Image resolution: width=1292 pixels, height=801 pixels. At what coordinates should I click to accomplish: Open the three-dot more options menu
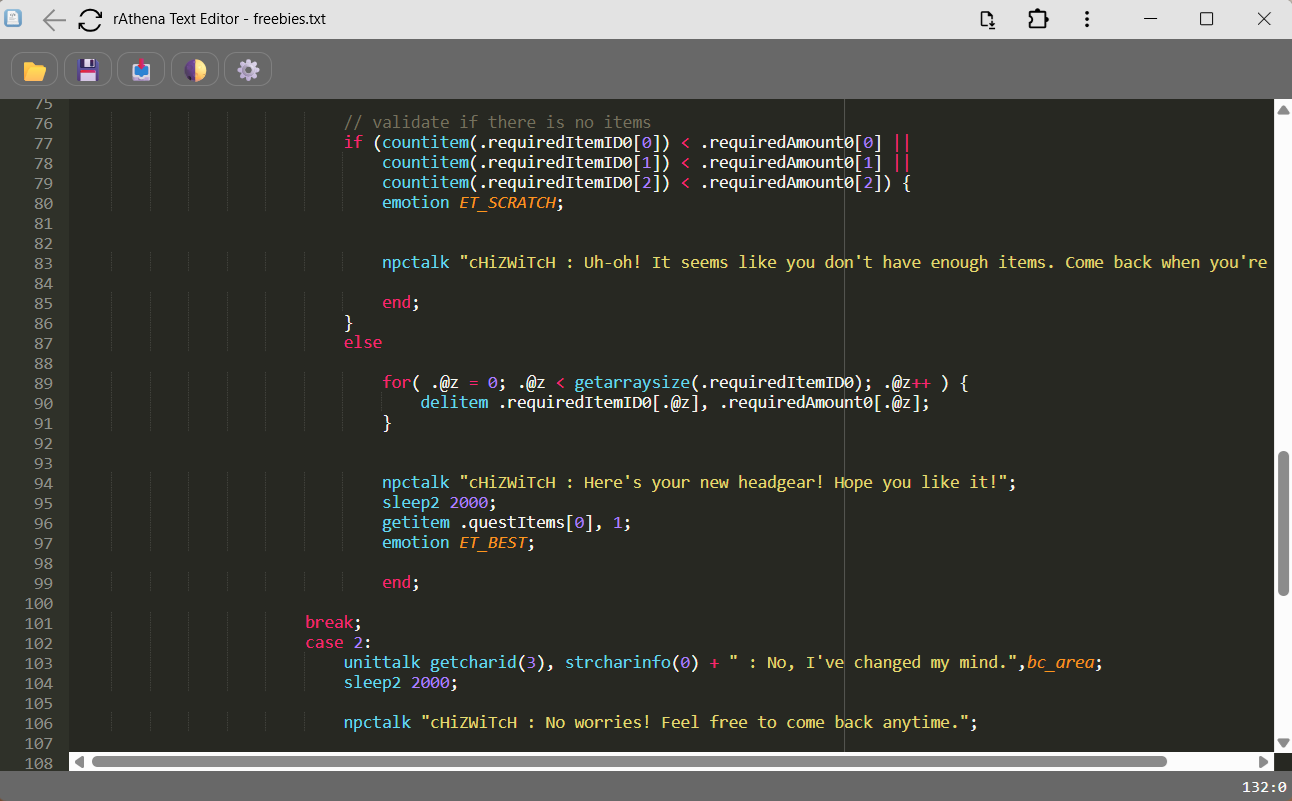[1086, 19]
